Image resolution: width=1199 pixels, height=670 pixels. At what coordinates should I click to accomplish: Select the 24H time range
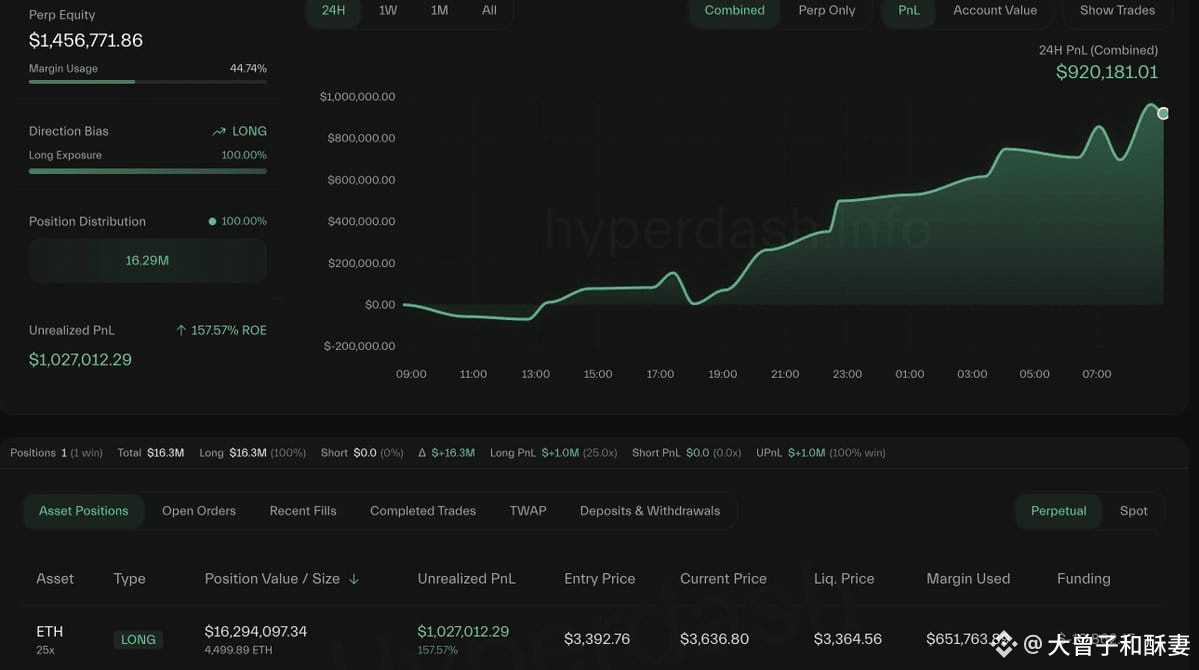click(x=333, y=11)
